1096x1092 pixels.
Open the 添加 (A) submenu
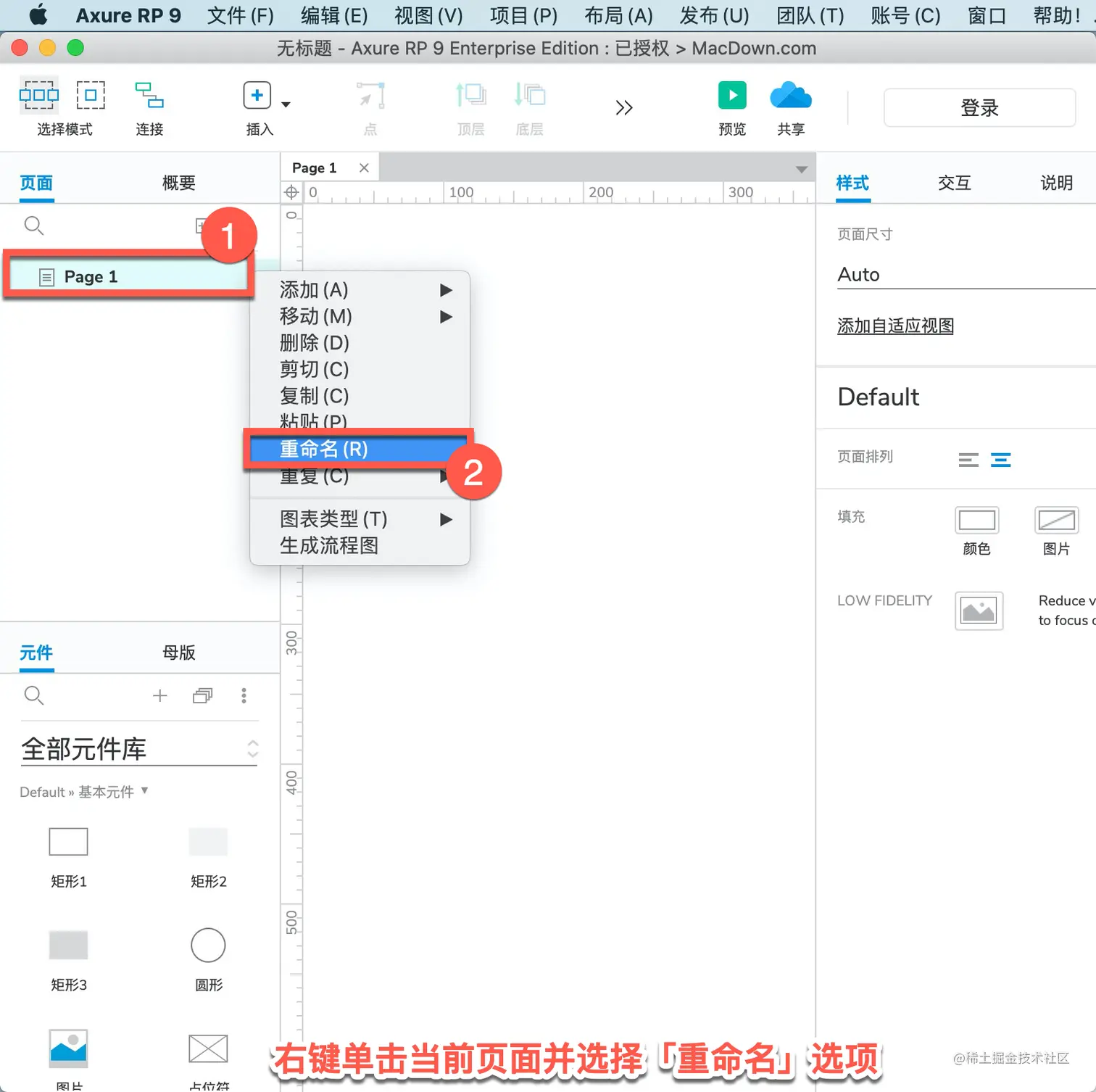pyautogui.click(x=360, y=289)
